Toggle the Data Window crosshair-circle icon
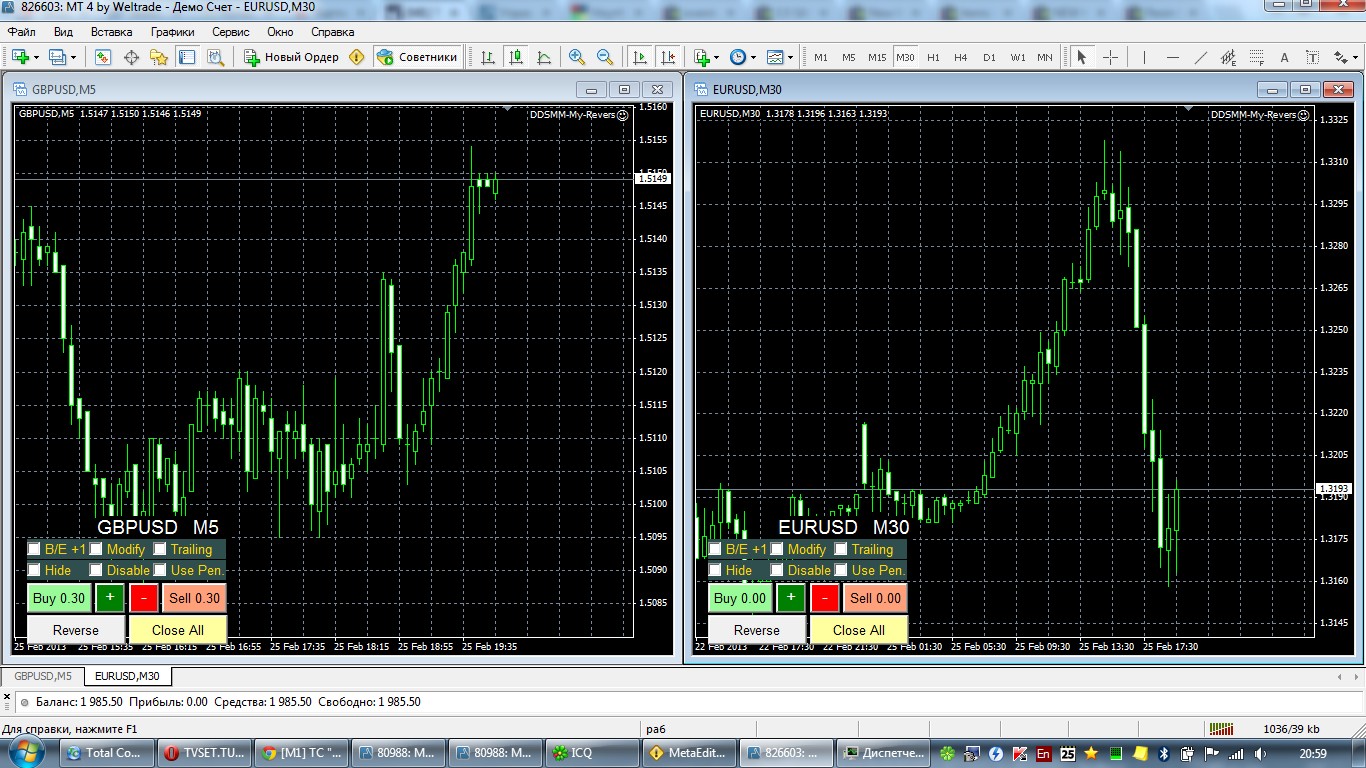Viewport: 1366px width, 768px height. pos(131,57)
